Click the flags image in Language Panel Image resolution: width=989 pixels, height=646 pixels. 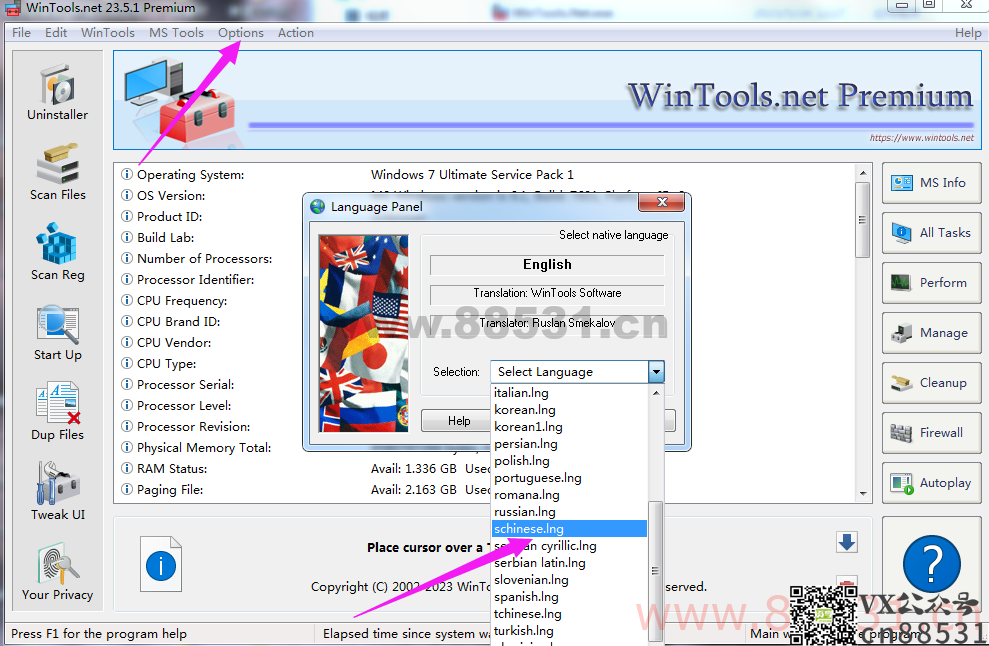[x=363, y=333]
